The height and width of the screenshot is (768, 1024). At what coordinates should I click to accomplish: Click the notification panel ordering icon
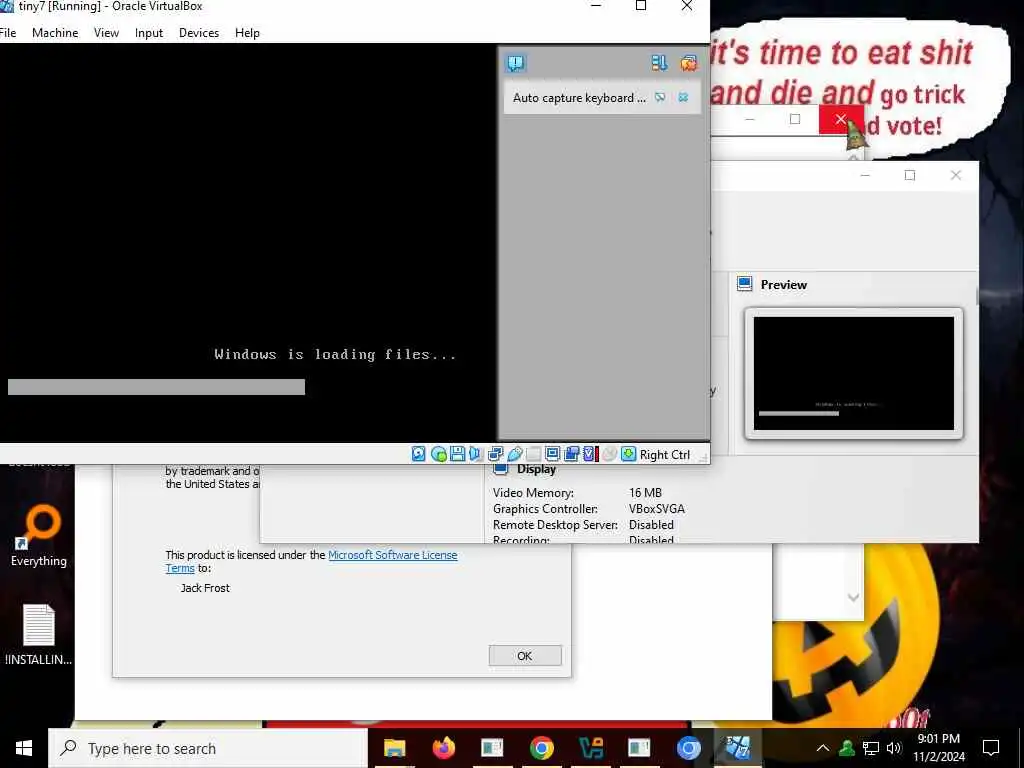point(659,63)
